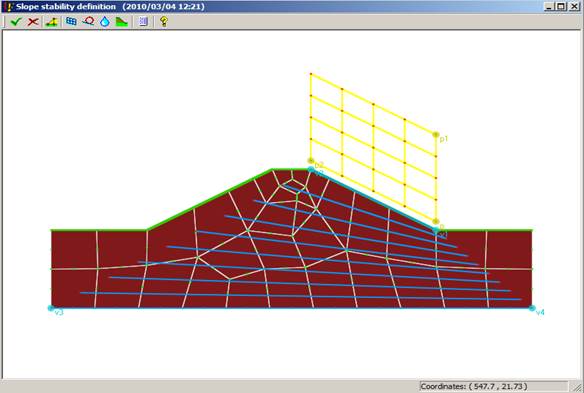Viewport: 584px width, 393px height.
Task: Open the yellow slope geometry tool
Action: (51, 22)
